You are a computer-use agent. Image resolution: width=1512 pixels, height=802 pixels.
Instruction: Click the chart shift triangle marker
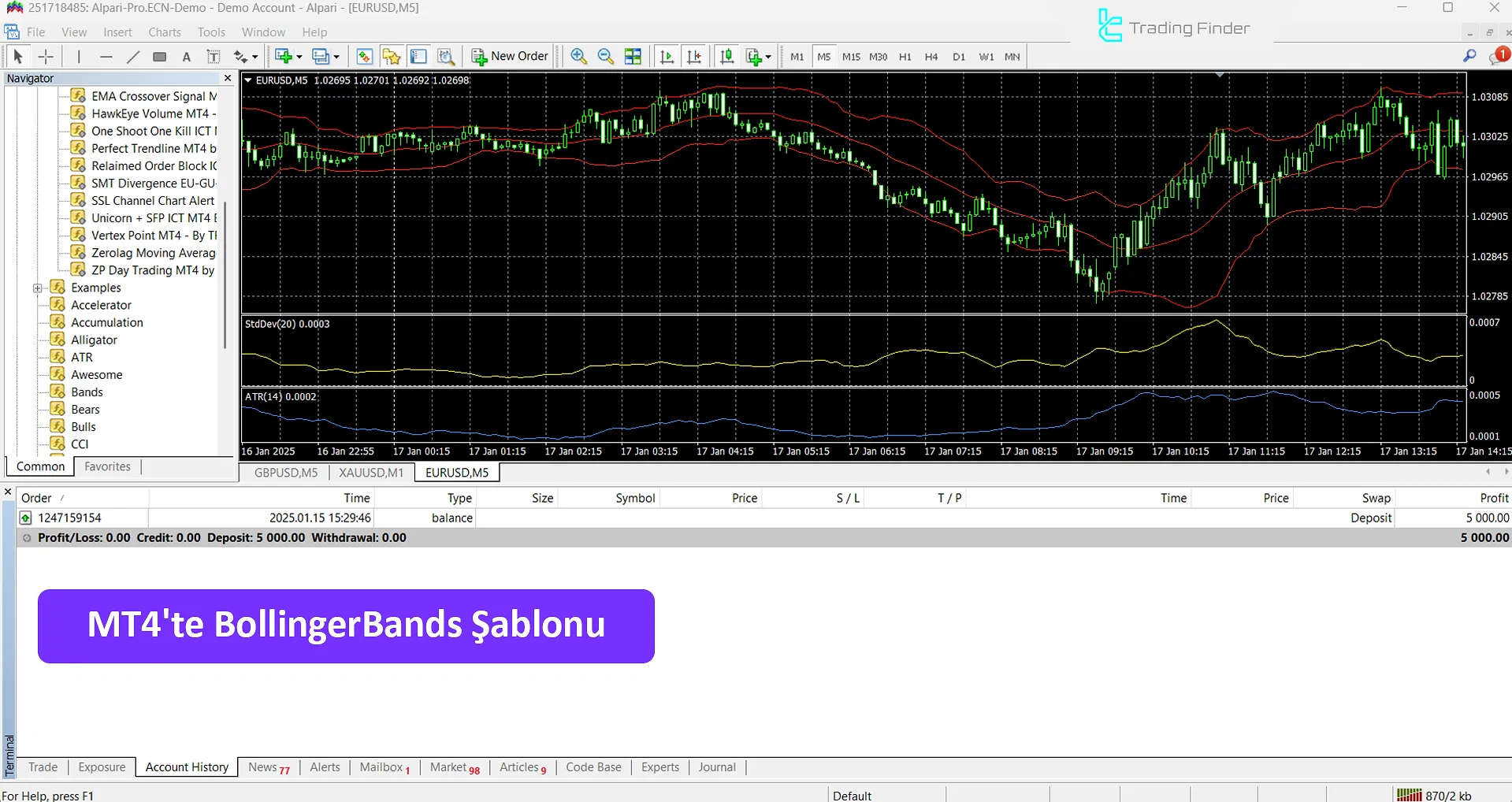[x=1220, y=75]
